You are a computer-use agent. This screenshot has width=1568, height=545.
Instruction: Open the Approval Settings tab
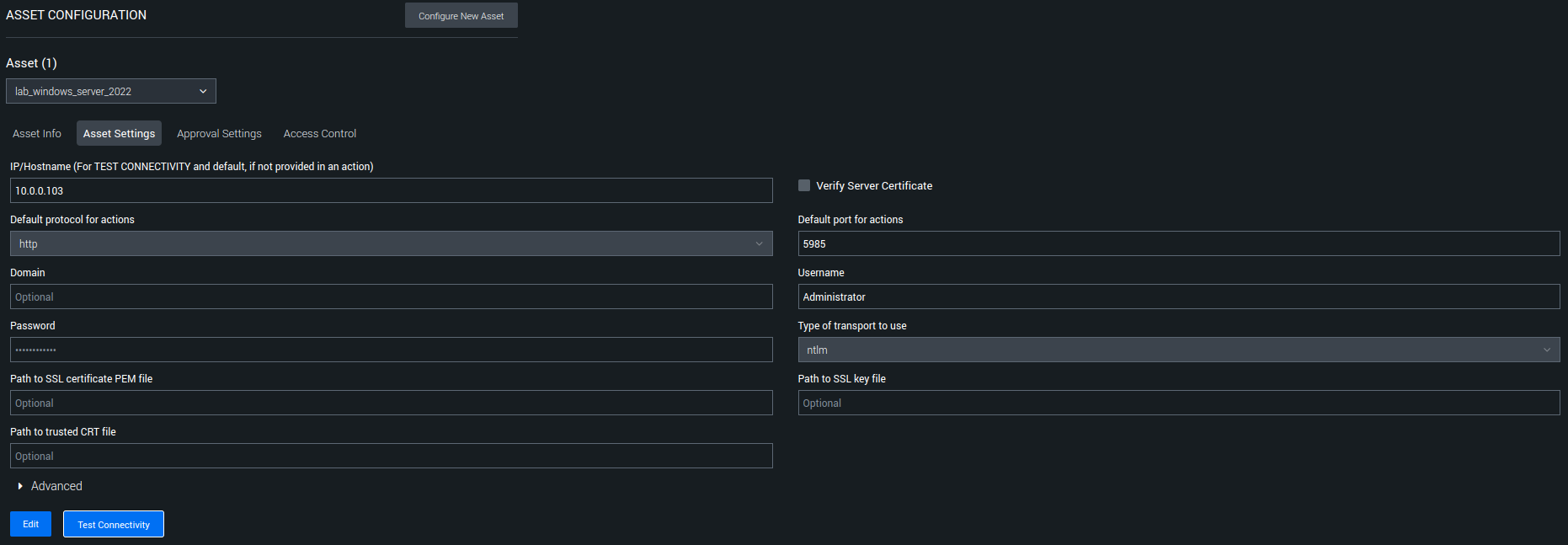[x=219, y=134]
